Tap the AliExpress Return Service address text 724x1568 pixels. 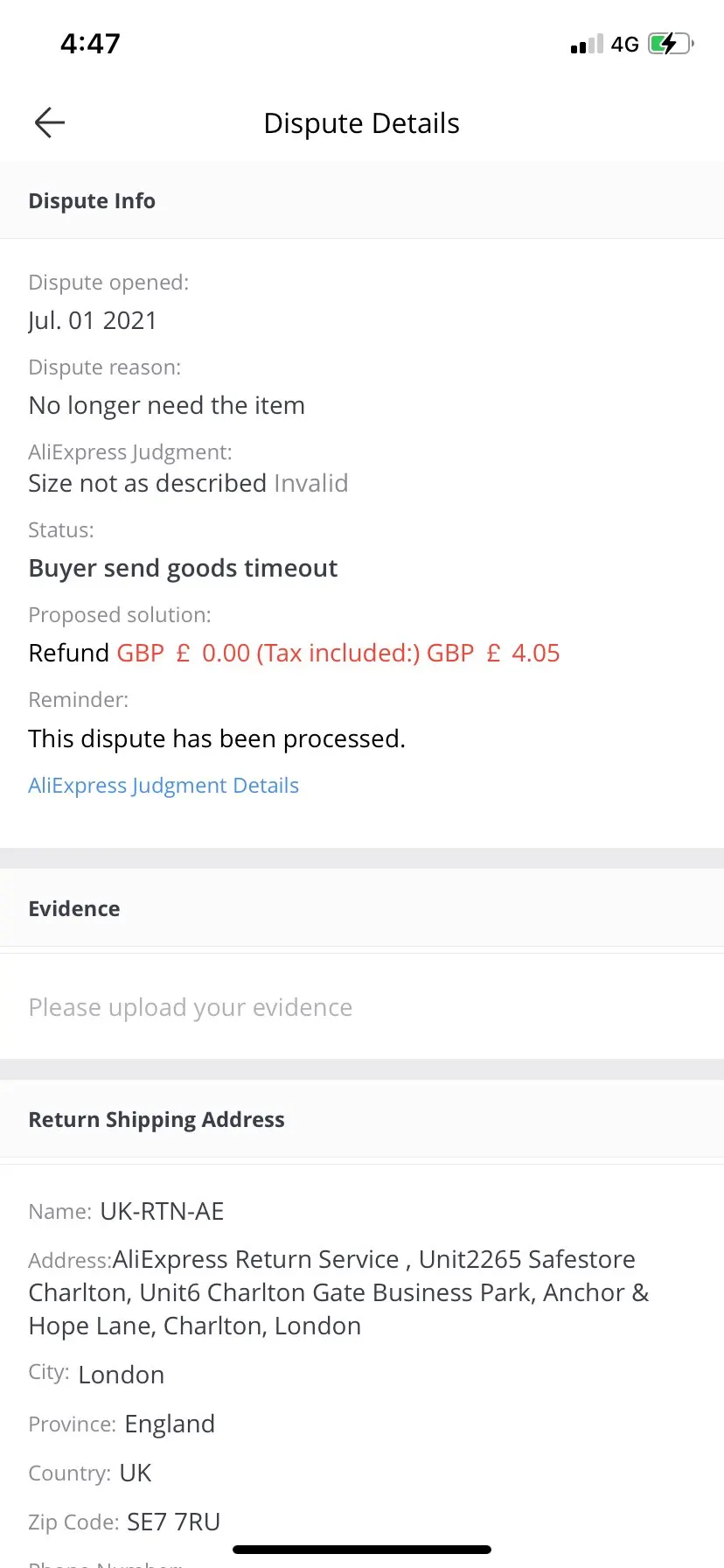click(x=339, y=1292)
